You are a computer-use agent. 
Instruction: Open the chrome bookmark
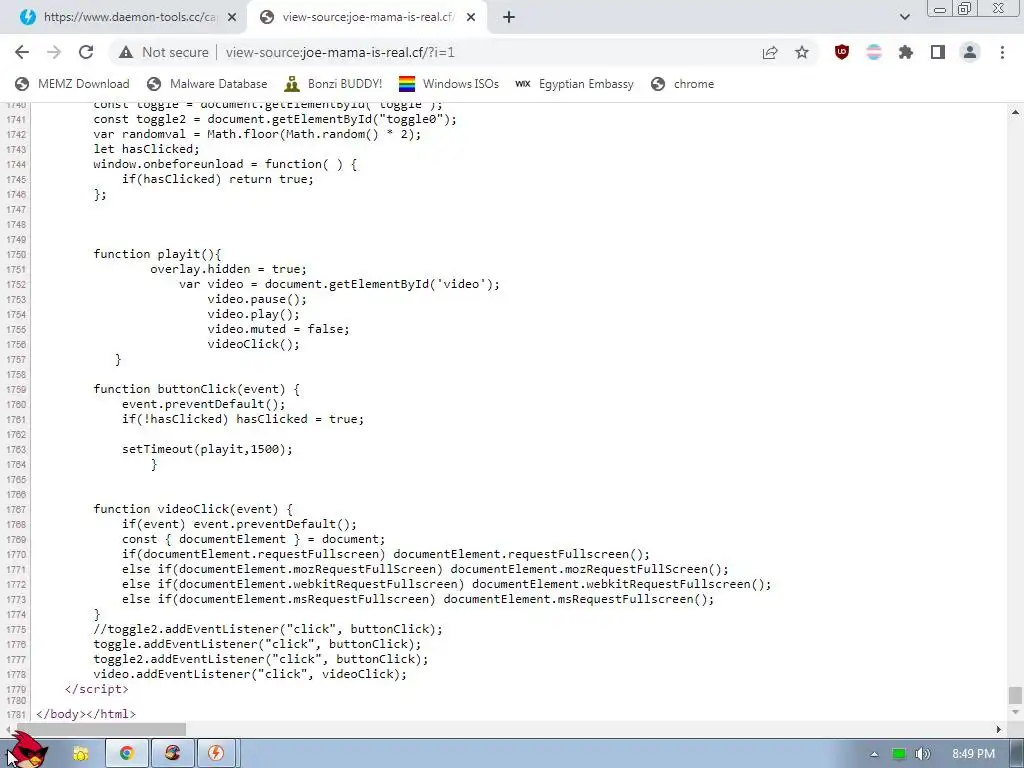coord(682,84)
